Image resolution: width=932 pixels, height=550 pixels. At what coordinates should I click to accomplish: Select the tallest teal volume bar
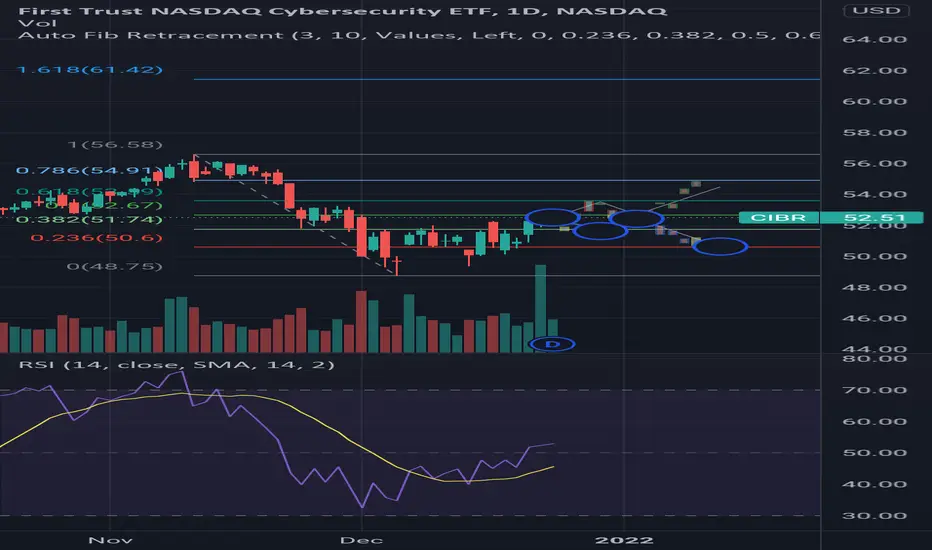[540, 309]
